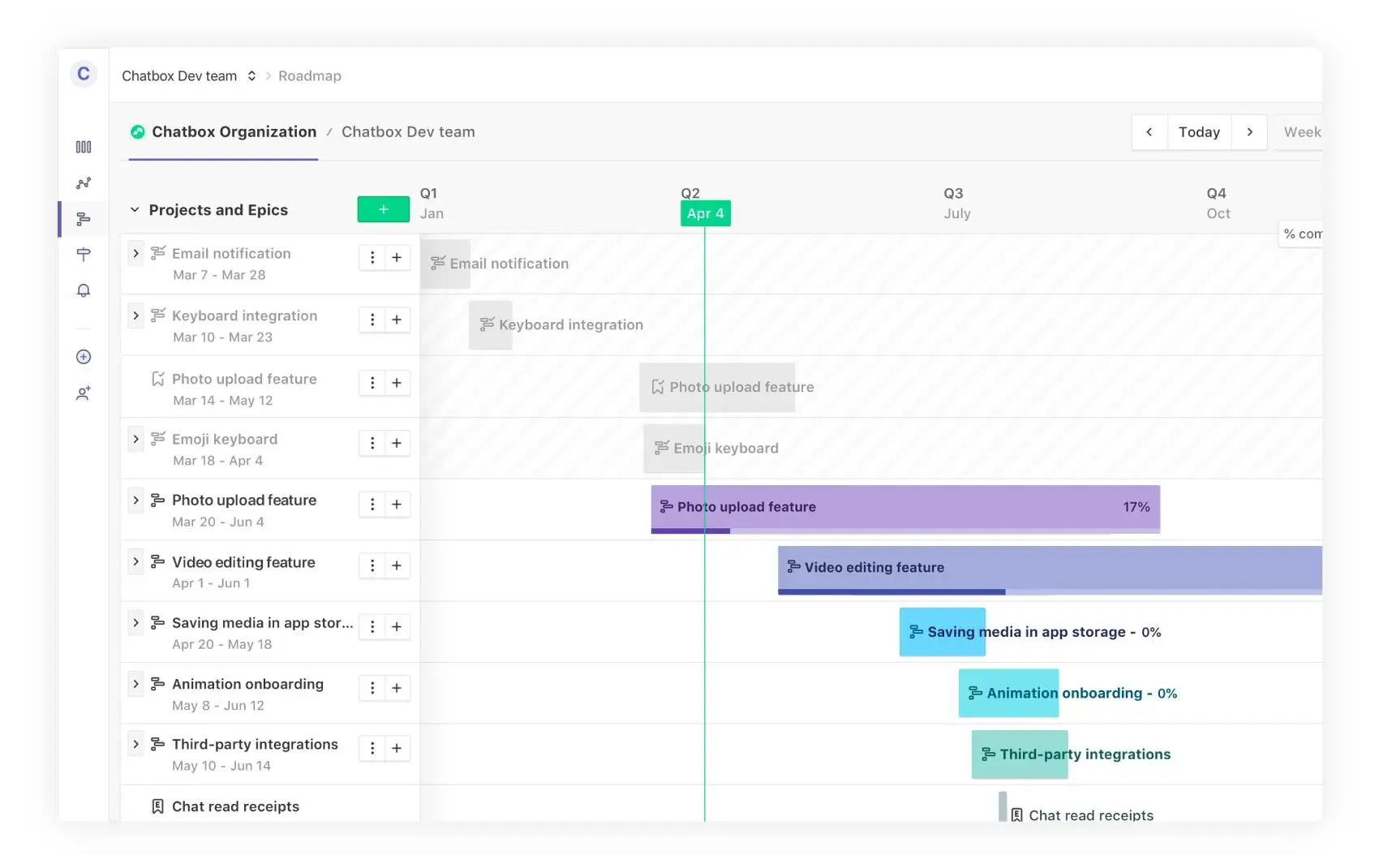Open the more options menu for Emoji keyboard
1379x868 pixels.
(x=372, y=443)
